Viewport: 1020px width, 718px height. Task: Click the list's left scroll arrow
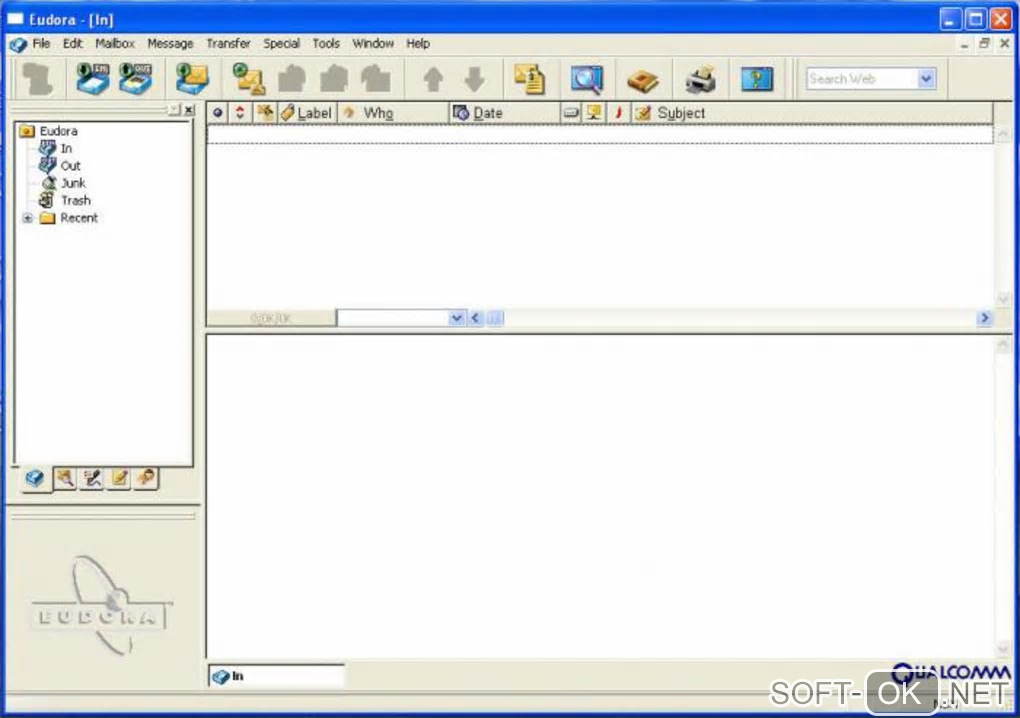tap(475, 318)
